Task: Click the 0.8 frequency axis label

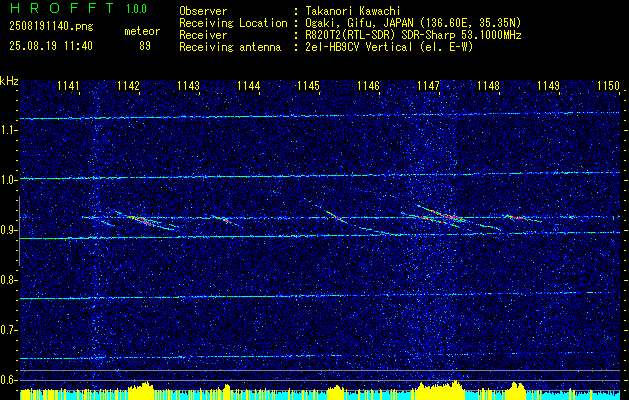Action: coord(7,280)
